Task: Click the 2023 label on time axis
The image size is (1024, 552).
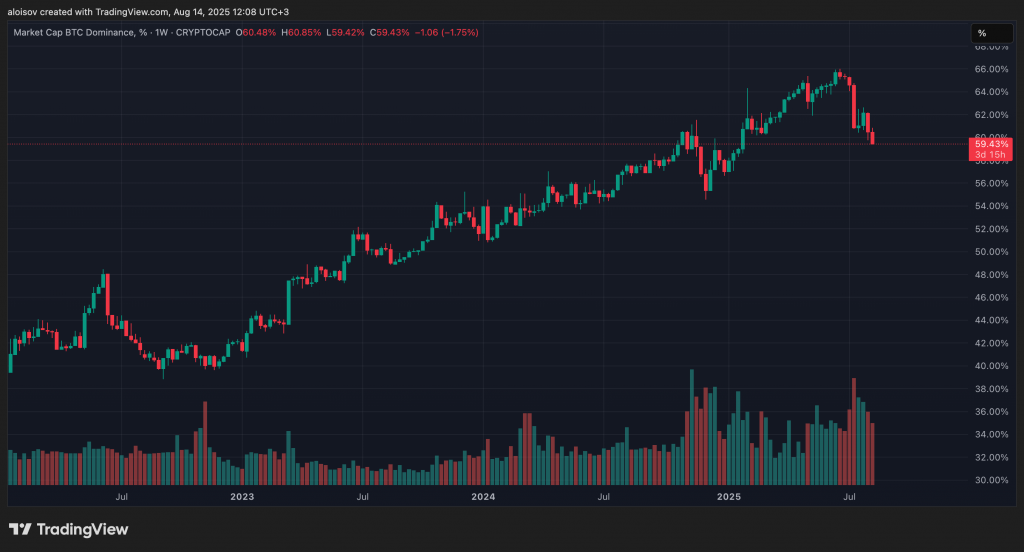Action: [242, 496]
